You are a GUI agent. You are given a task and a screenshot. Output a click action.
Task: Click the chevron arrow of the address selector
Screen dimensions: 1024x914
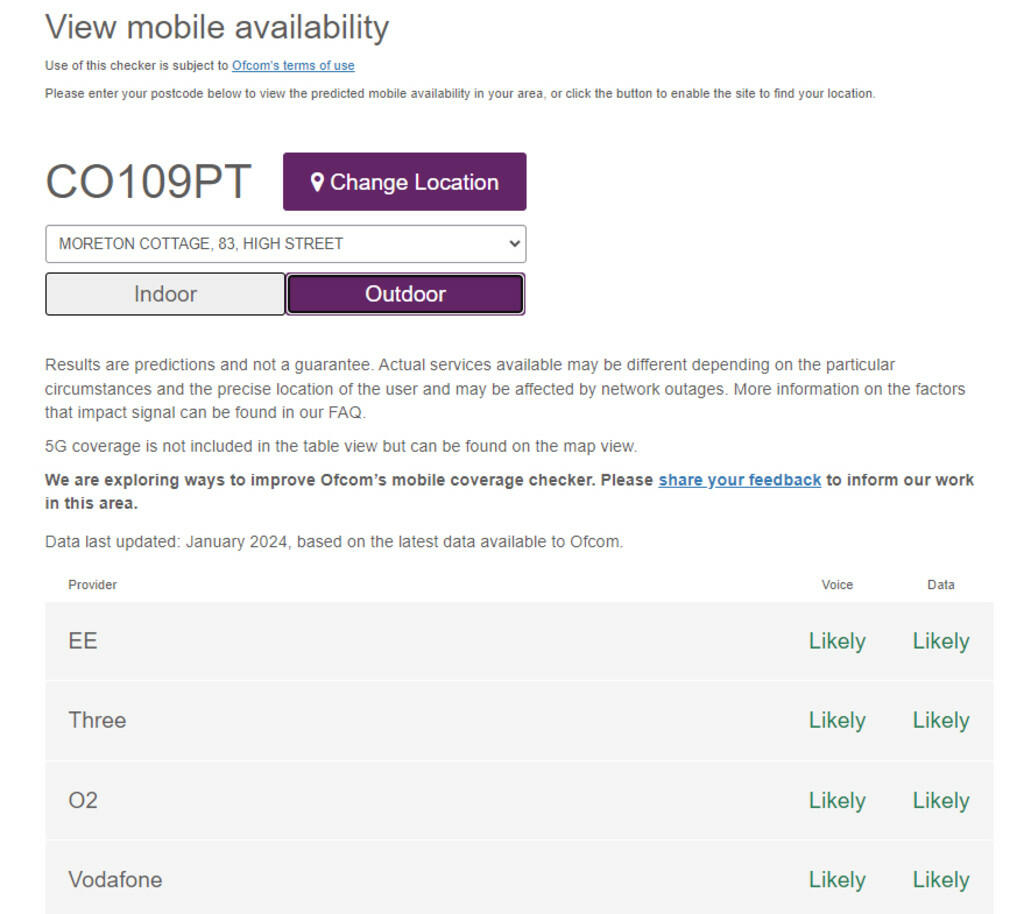coord(514,244)
